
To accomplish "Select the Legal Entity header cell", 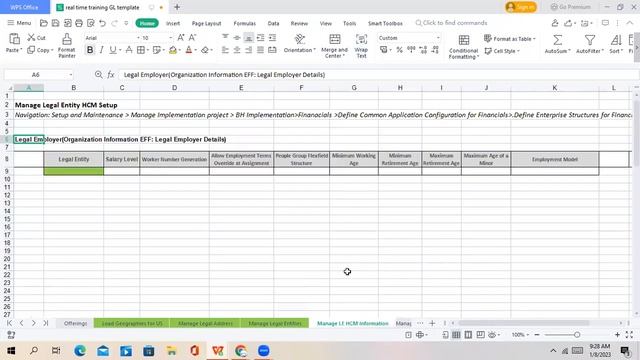I will click(x=73, y=159).
